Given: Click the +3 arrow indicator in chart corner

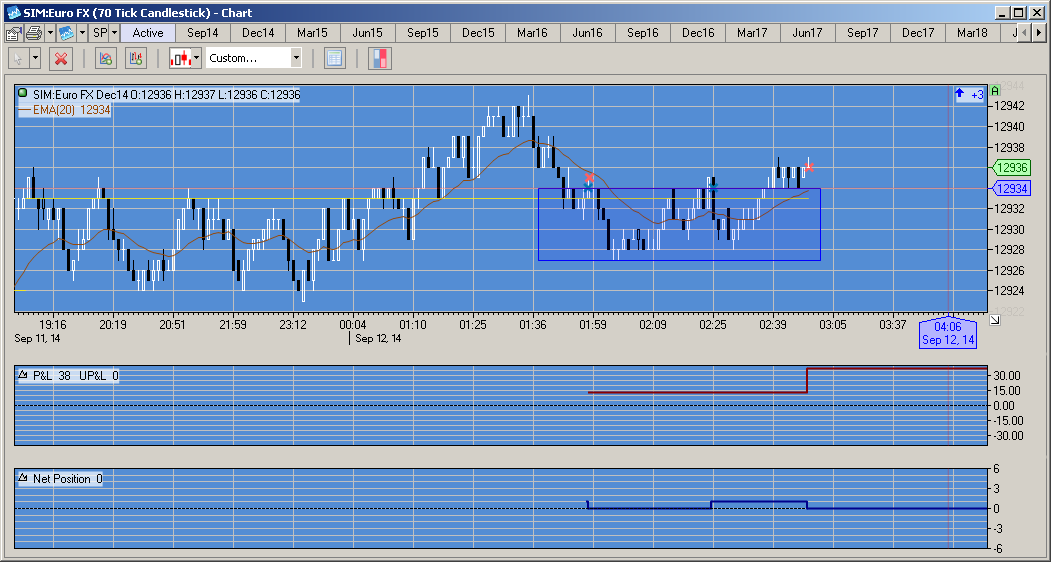Looking at the screenshot, I should [x=969, y=95].
